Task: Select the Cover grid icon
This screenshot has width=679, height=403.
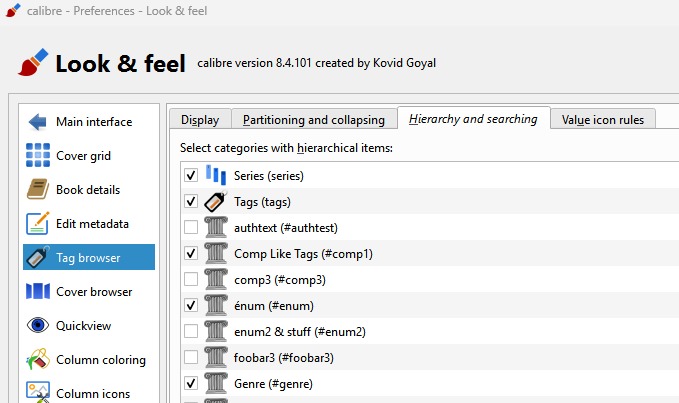Action: click(38, 156)
